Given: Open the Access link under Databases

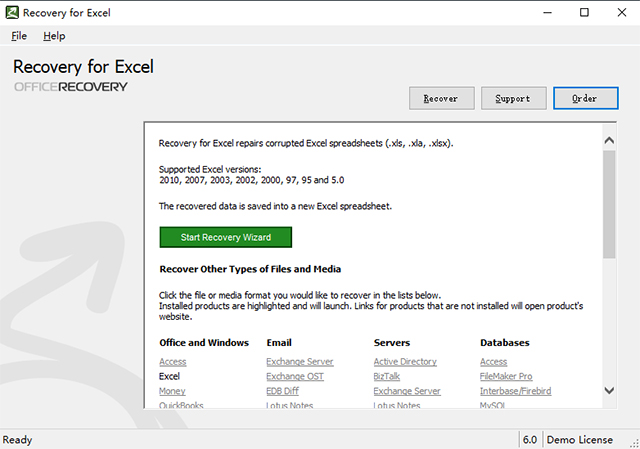Looking at the screenshot, I should tap(493, 362).
